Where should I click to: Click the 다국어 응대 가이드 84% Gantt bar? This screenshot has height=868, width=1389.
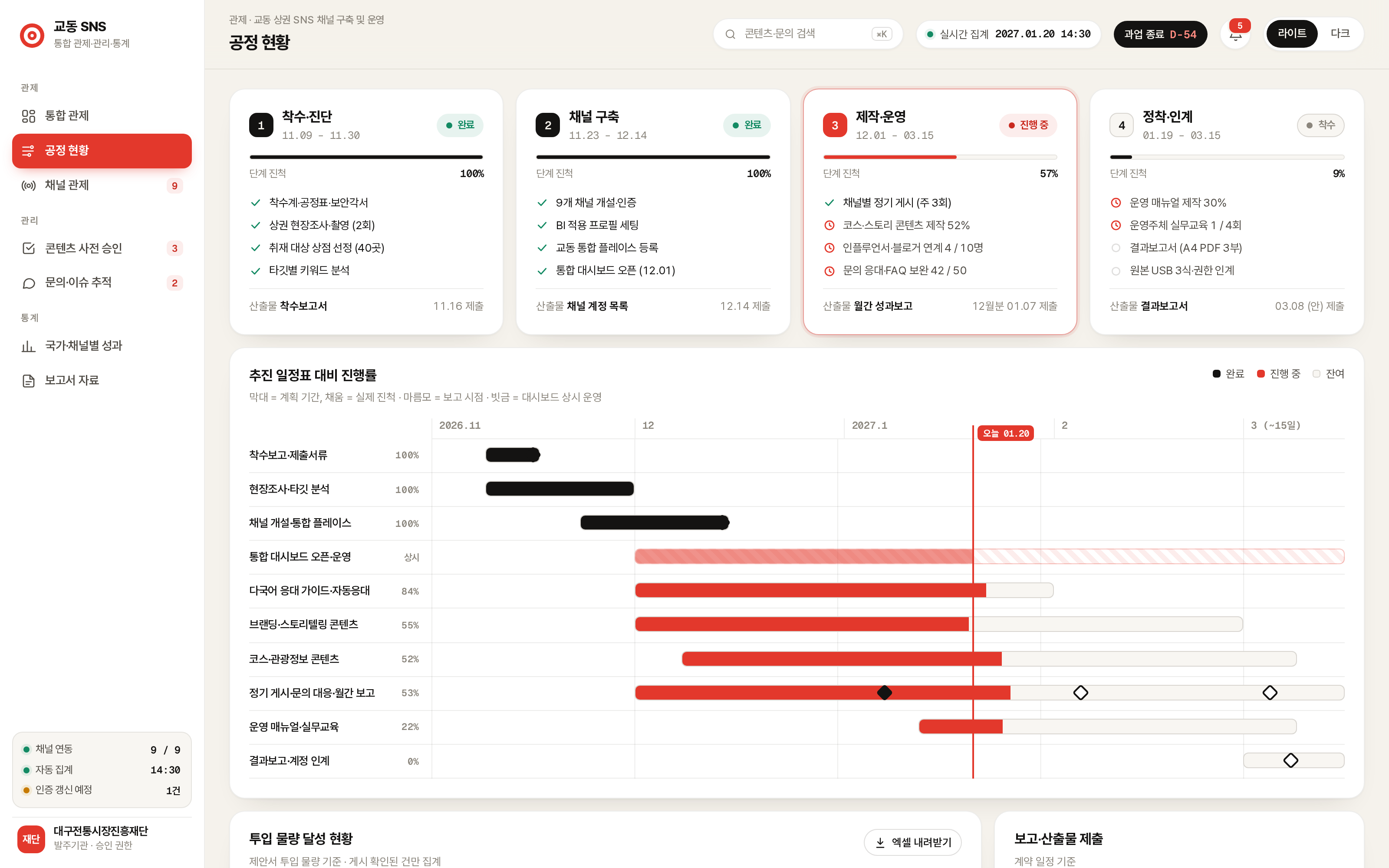[844, 590]
